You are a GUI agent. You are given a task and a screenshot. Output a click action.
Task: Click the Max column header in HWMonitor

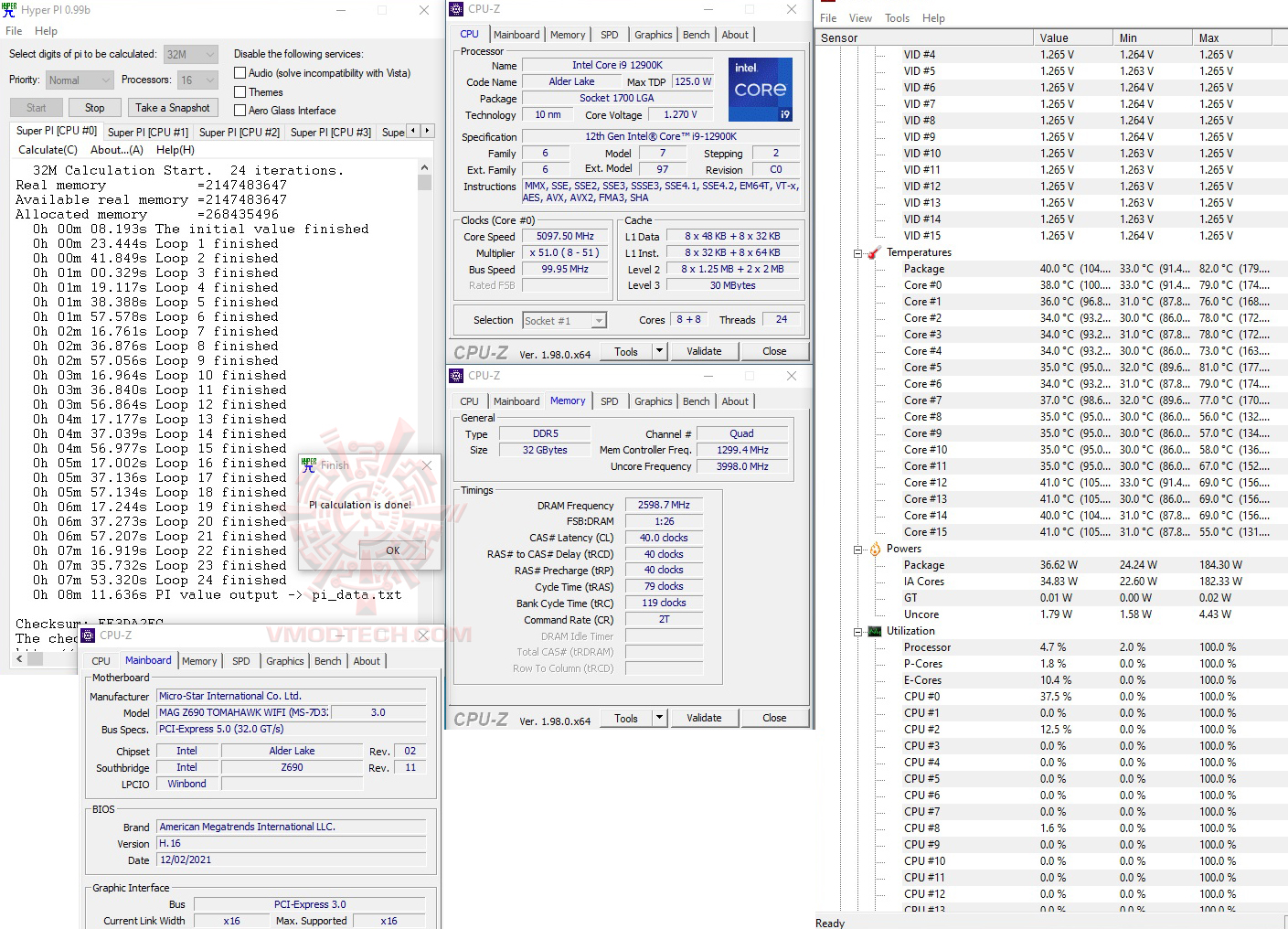pos(1233,38)
